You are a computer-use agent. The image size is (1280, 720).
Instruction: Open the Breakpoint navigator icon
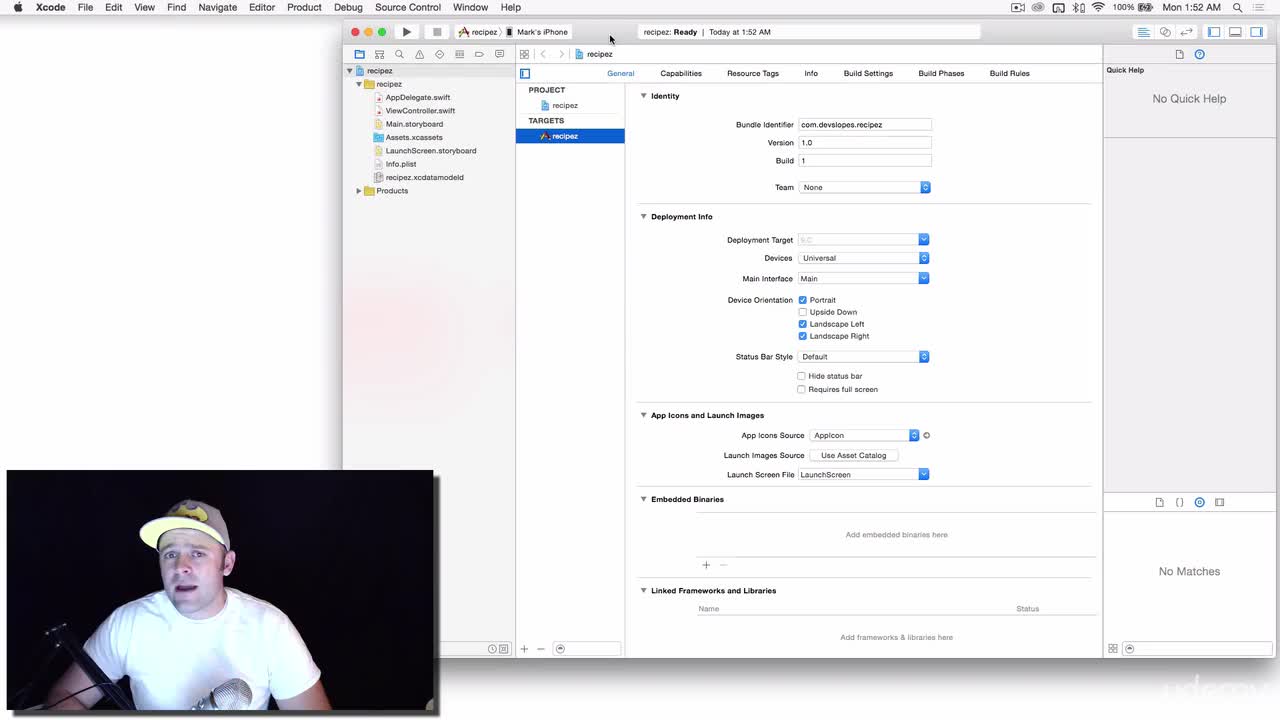tap(479, 54)
